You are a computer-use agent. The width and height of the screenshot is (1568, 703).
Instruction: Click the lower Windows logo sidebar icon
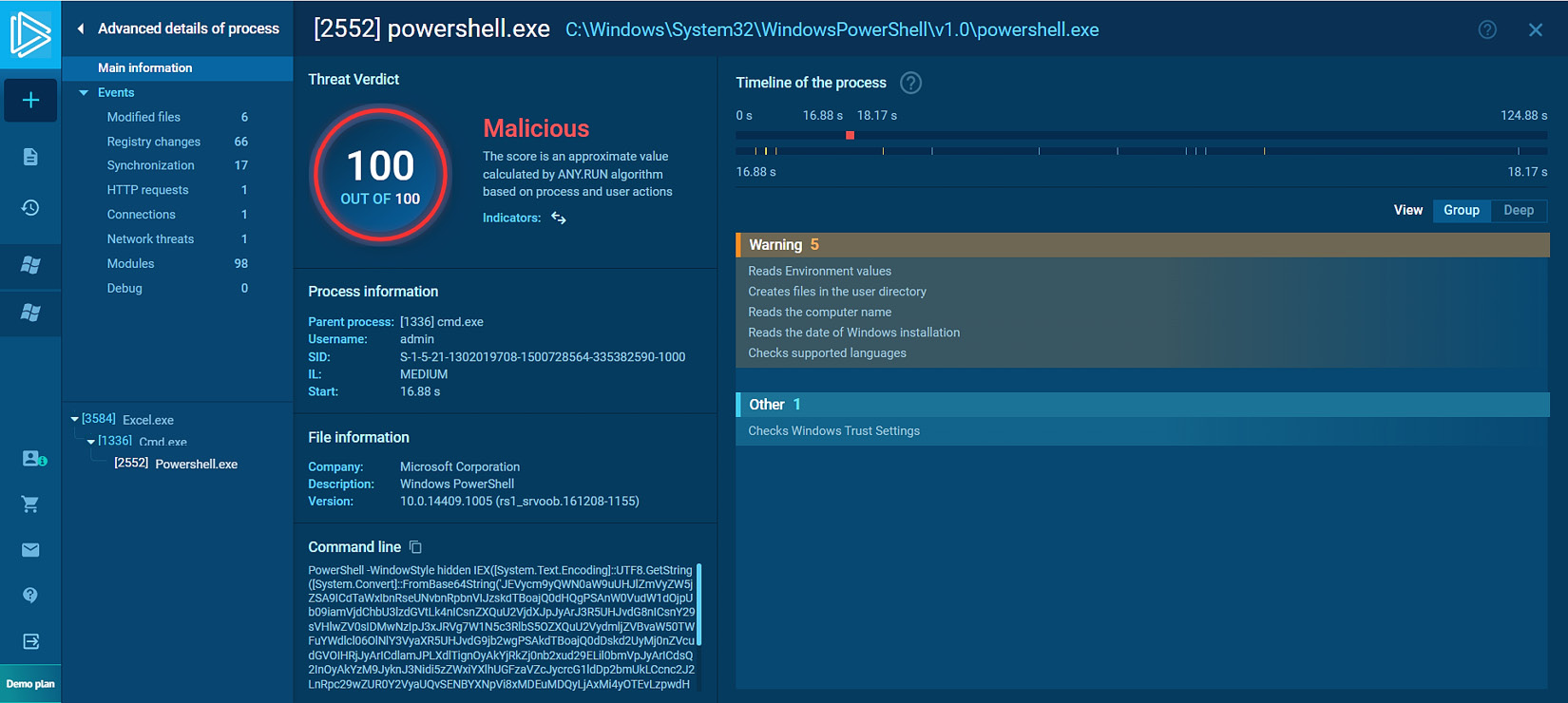coord(30,313)
